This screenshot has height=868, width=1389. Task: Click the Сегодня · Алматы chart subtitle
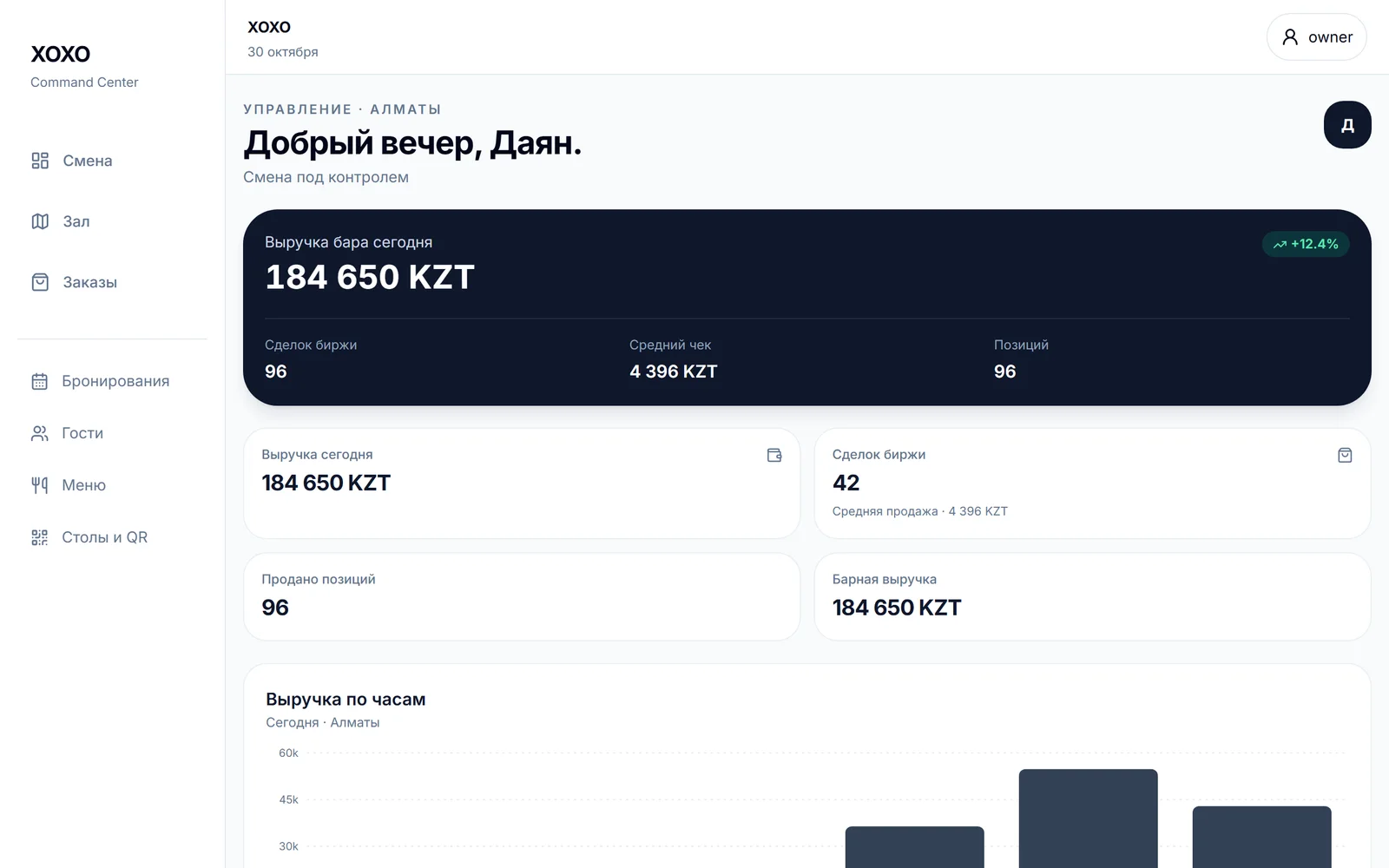click(323, 722)
